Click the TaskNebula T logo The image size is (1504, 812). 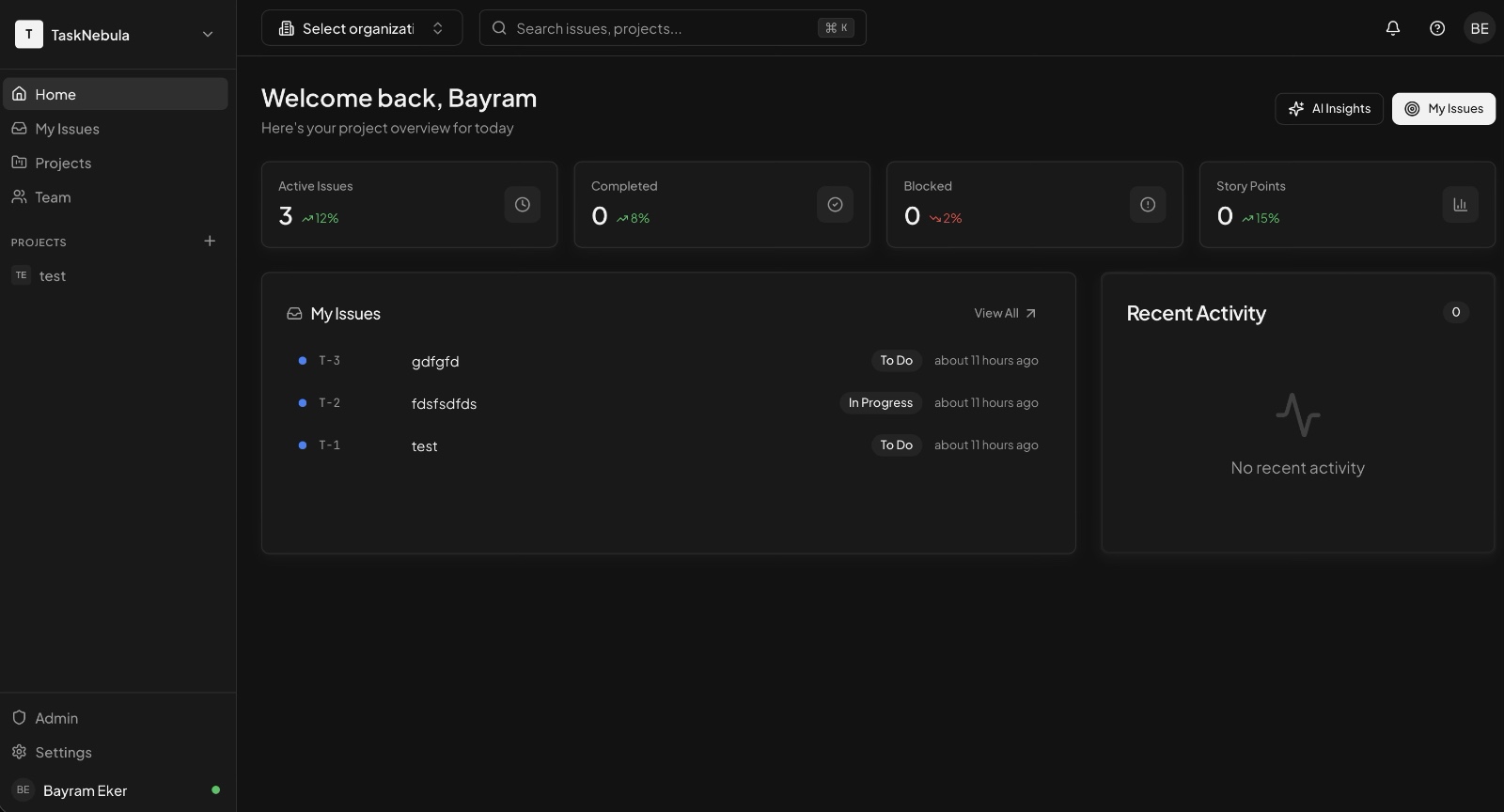(x=29, y=35)
